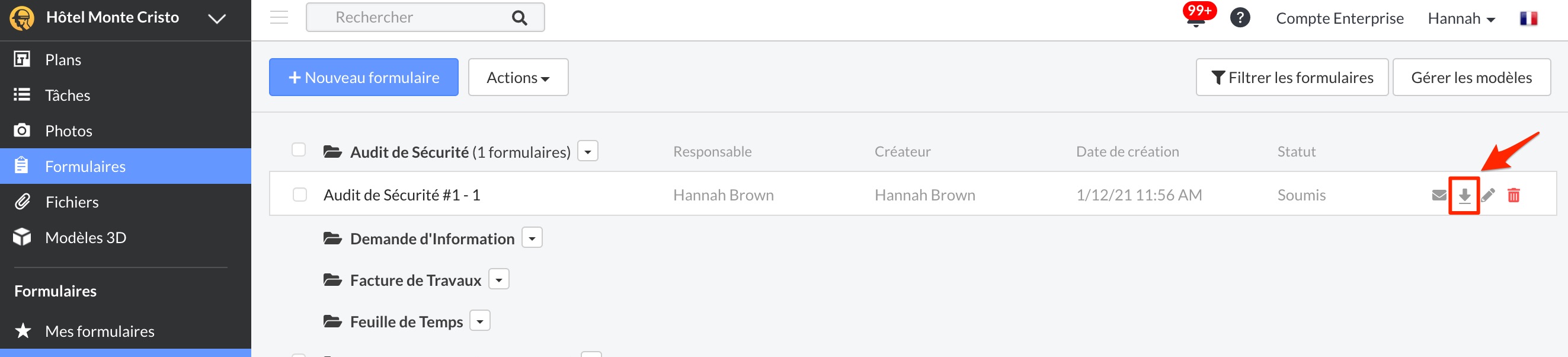Toggle the hamburger sidebar menu
Viewport: 1568px width, 357px height.
click(279, 18)
